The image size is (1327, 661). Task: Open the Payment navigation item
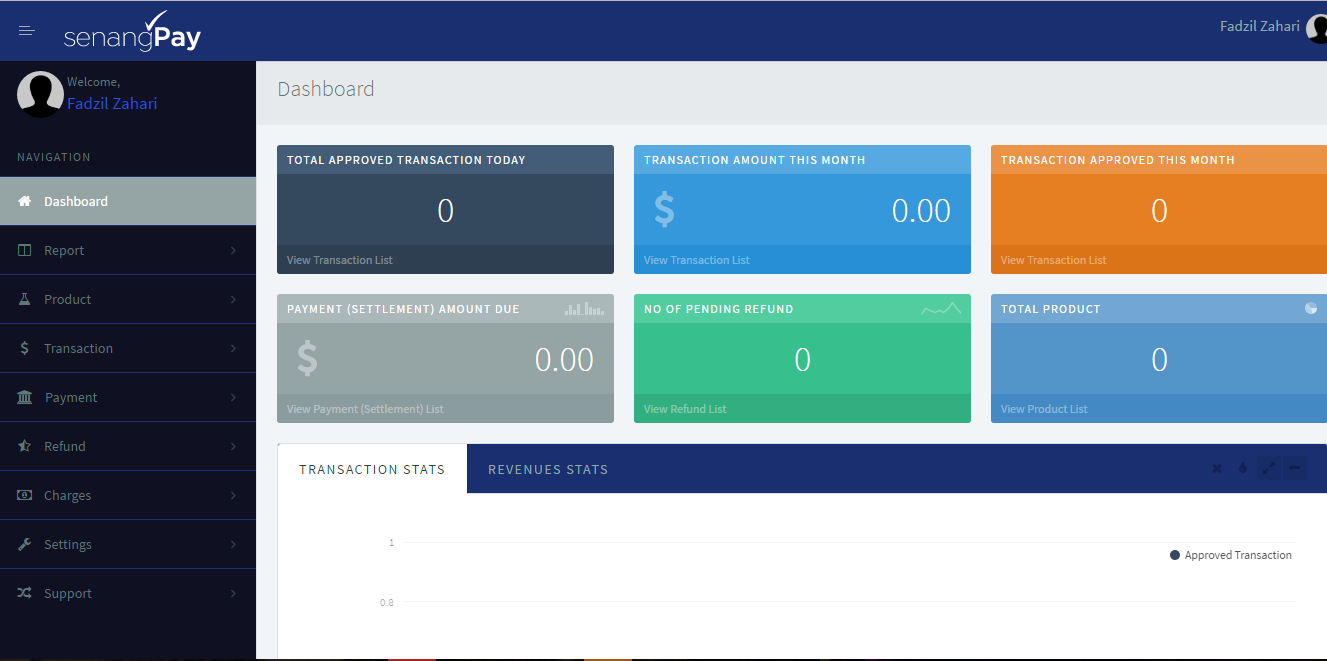[x=128, y=397]
